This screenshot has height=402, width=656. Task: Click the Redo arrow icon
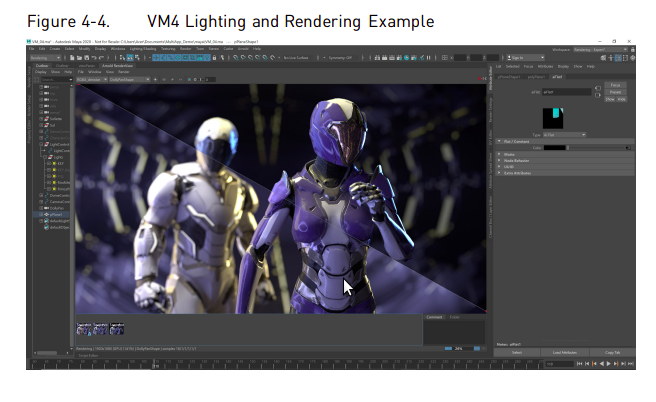coord(101,58)
